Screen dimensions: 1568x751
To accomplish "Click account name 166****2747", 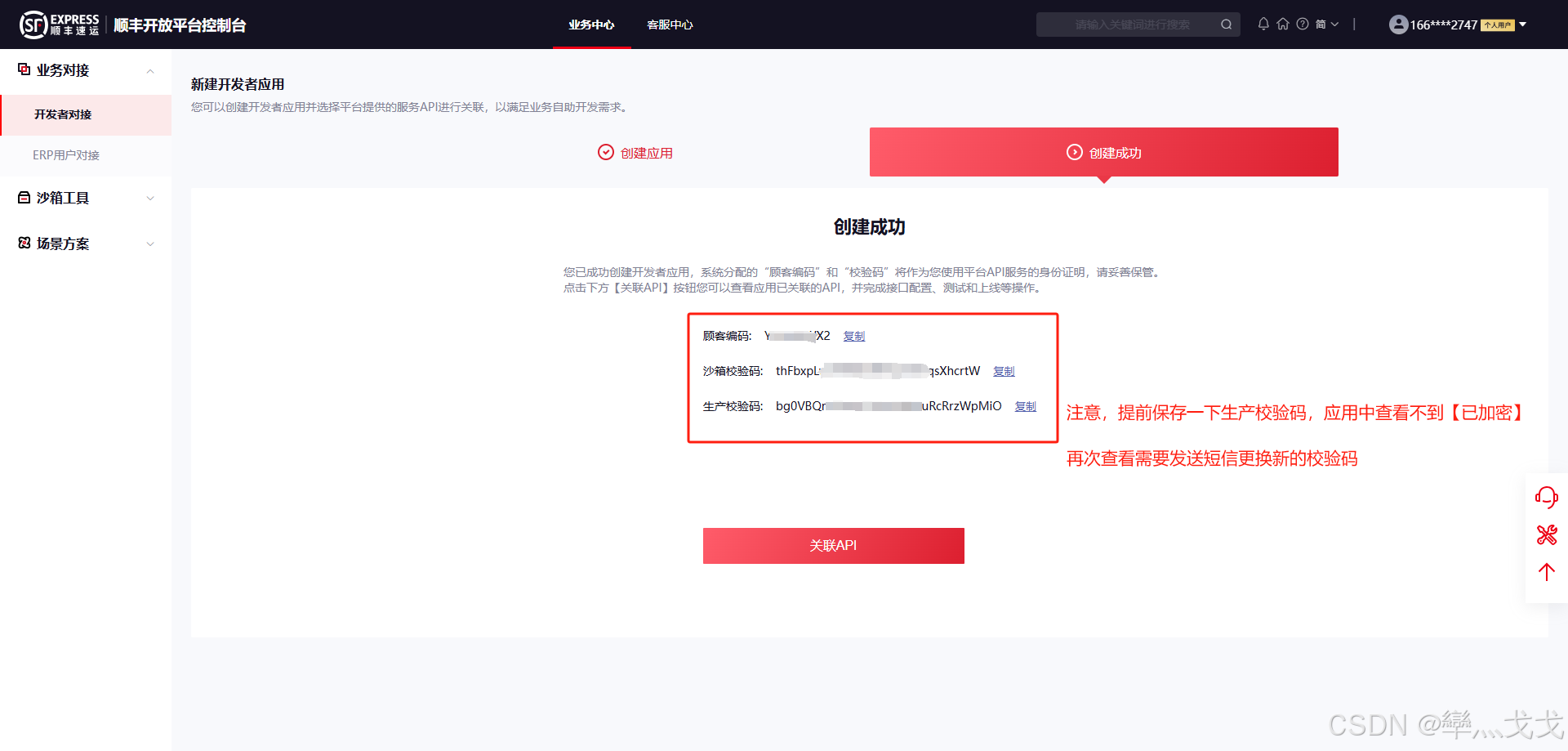I will [1444, 25].
